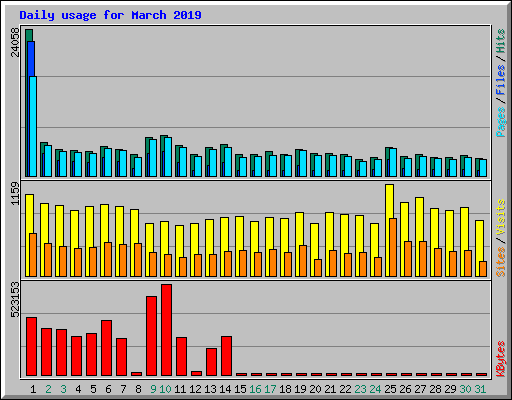Click day 5 on the x-axis

[93, 389]
